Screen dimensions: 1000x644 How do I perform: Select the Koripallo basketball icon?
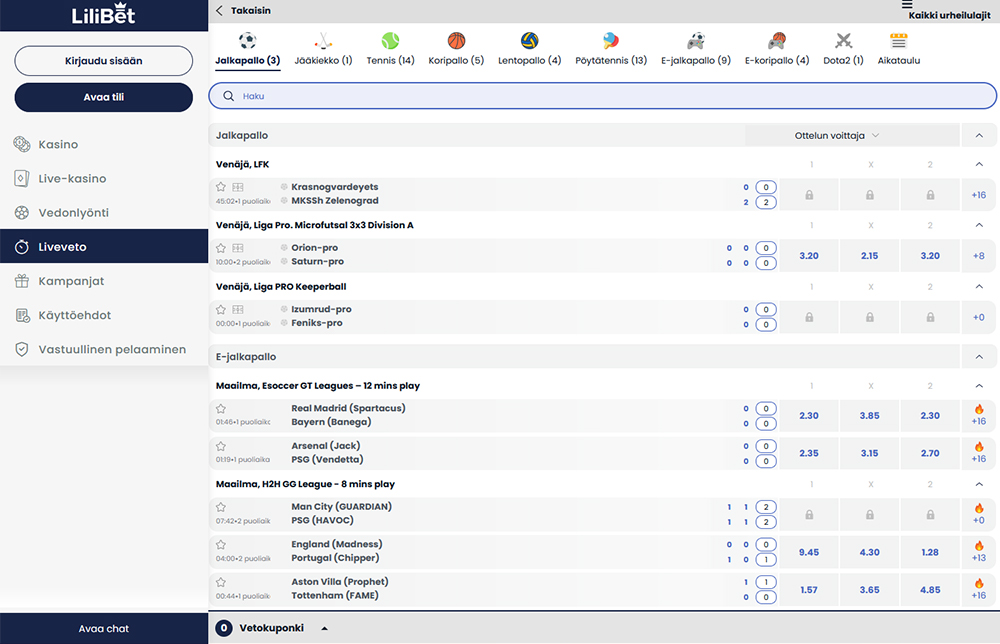pos(456,41)
